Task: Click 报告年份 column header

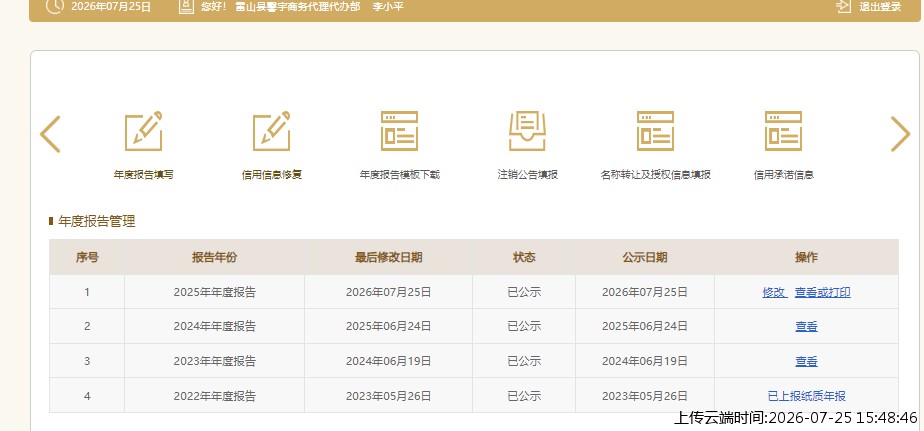Action: point(214,257)
